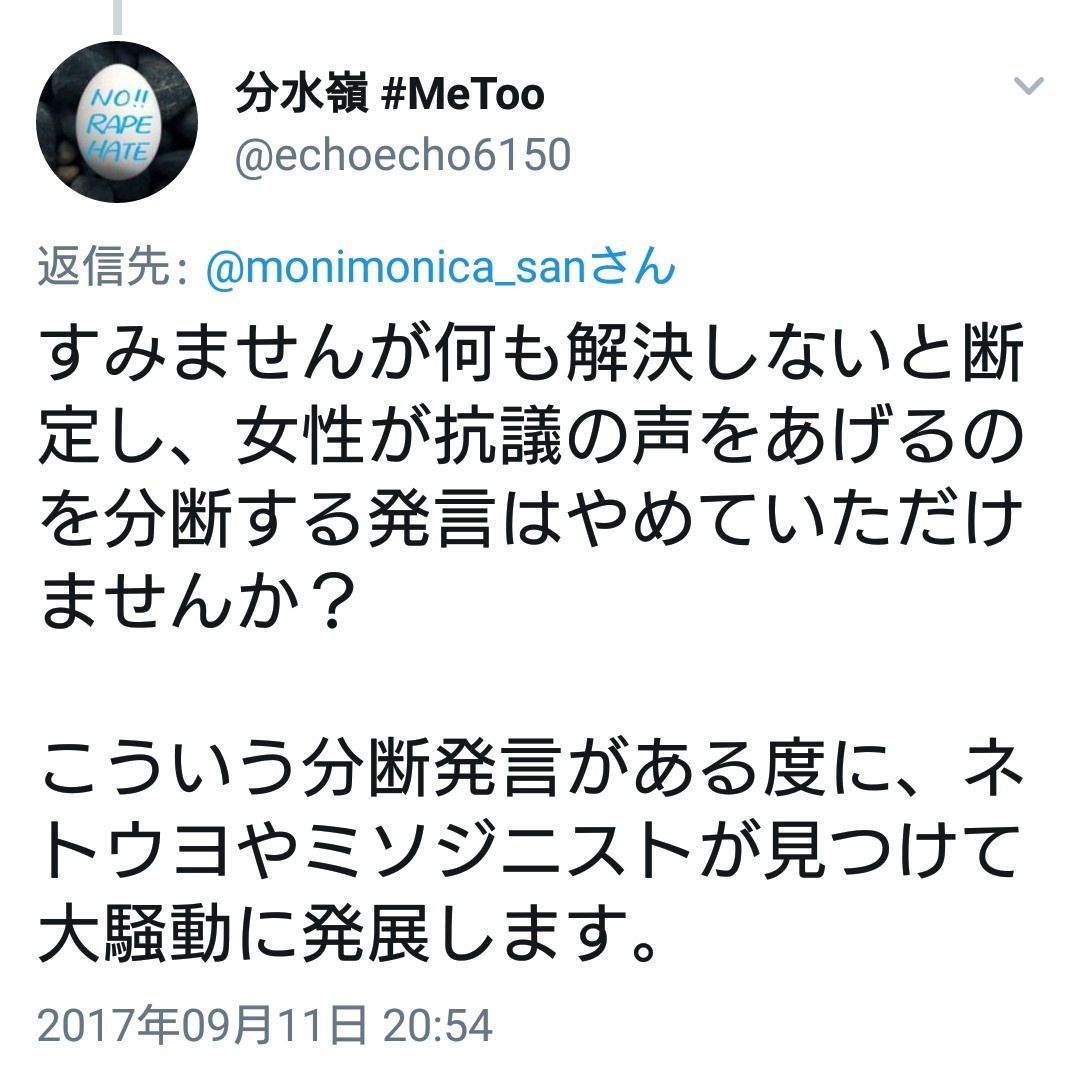Click the NO!! RAPE HATE text on egg
1080x1065 pixels.
[x=119, y=125]
